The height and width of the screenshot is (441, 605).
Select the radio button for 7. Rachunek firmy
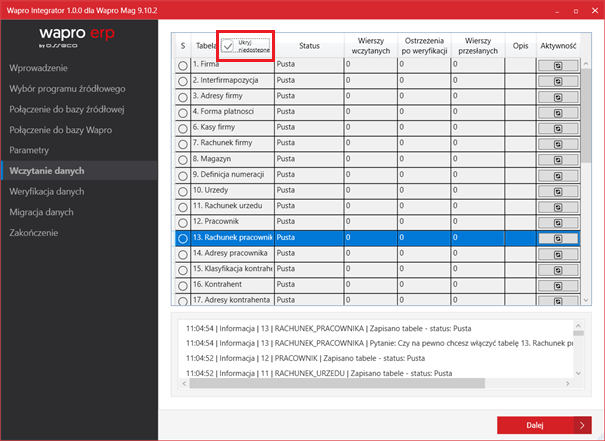183,144
